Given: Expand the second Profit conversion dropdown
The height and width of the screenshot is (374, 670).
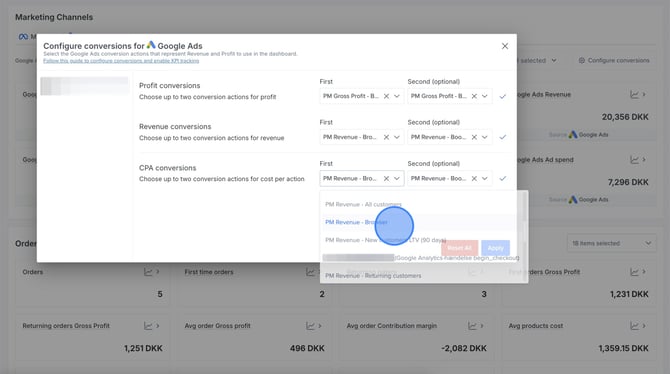Looking at the screenshot, I should click(485, 96).
